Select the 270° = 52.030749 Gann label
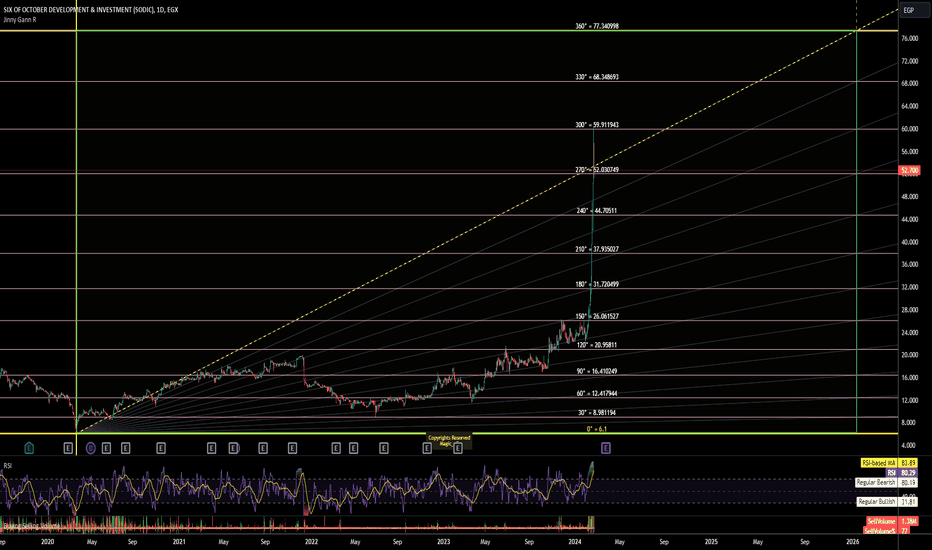Screen dimensions: 932x550 tap(597, 169)
